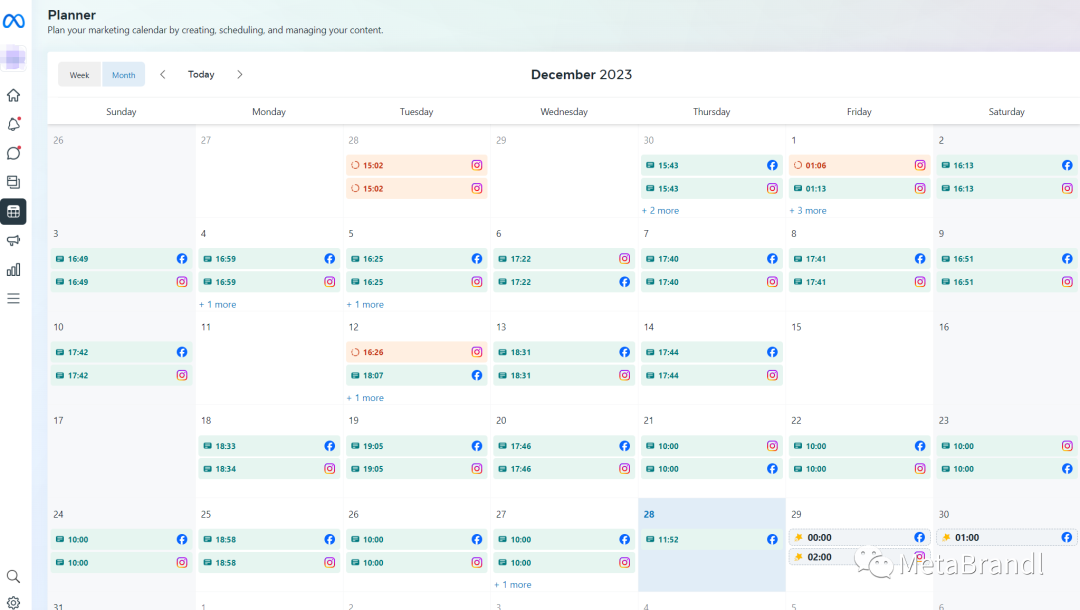
Task: Open 01:13 Instagram post on December 1
Action: pyautogui.click(x=860, y=188)
